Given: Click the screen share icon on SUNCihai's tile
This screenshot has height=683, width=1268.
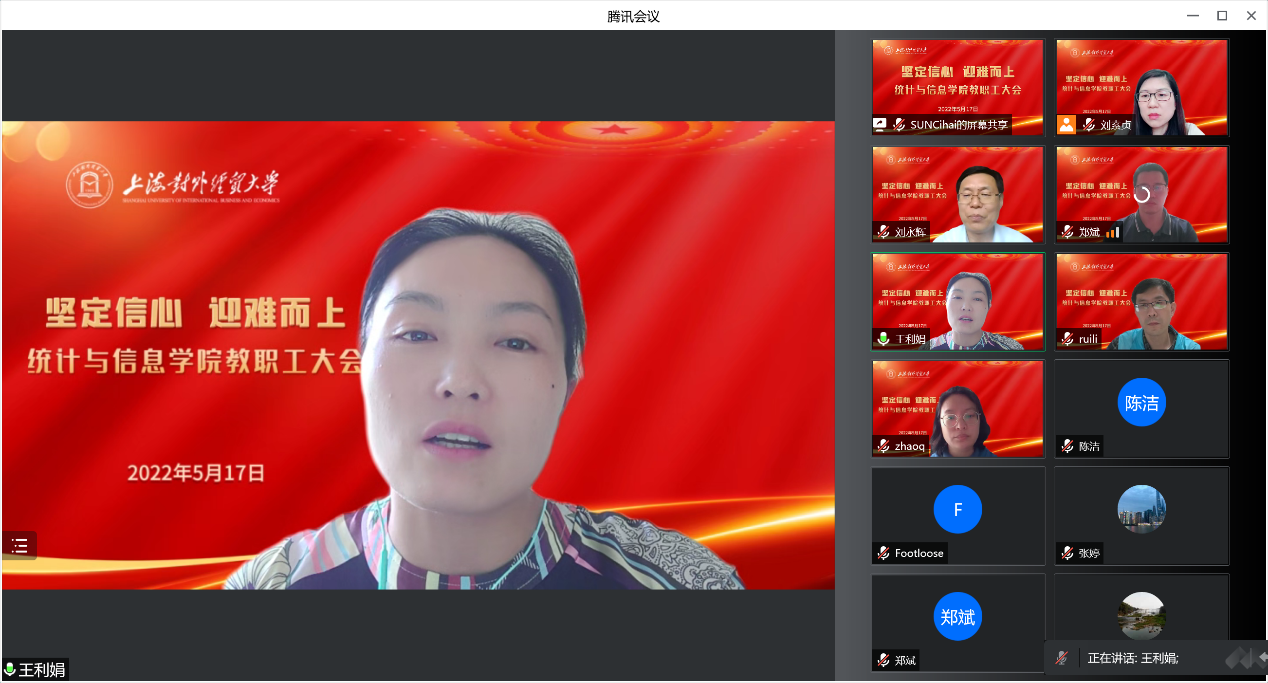Looking at the screenshot, I should 881,125.
